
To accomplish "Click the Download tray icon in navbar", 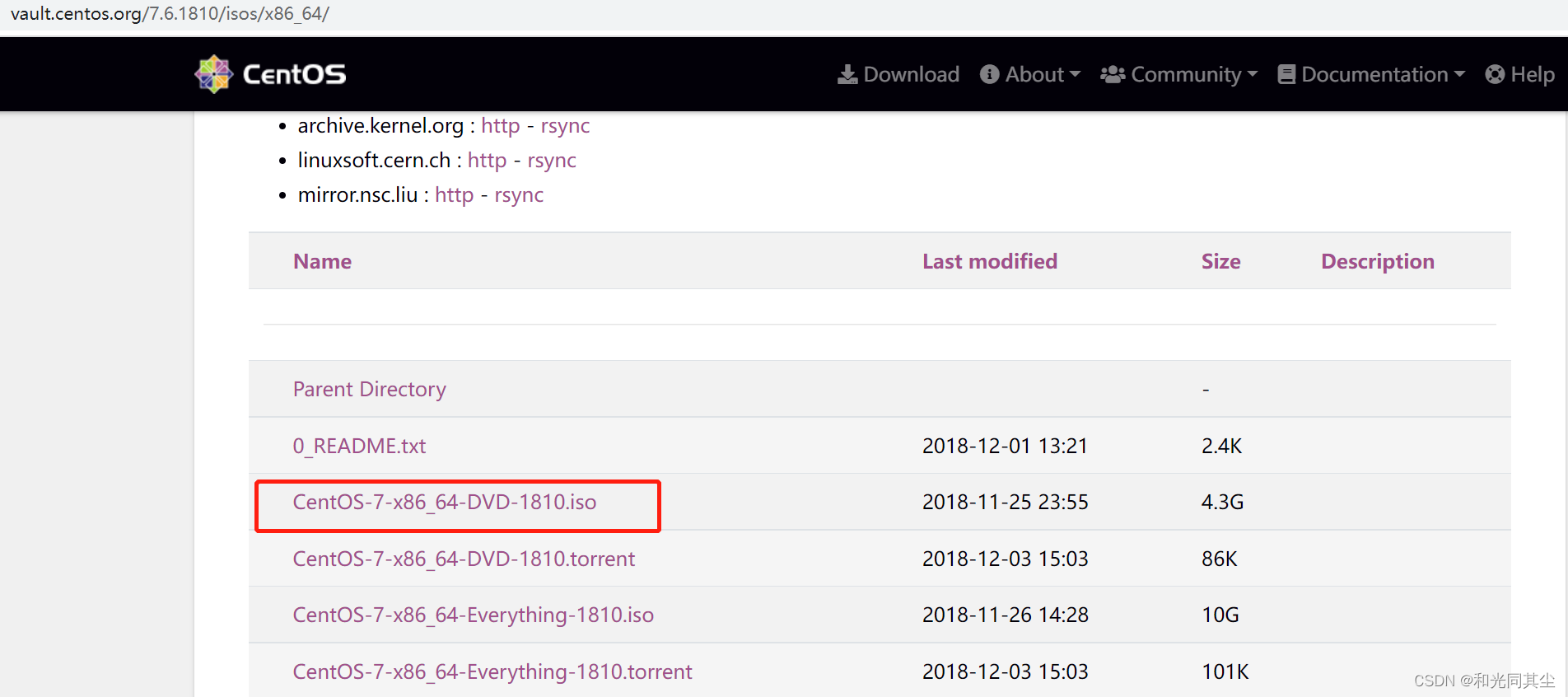I will pyautogui.click(x=847, y=75).
